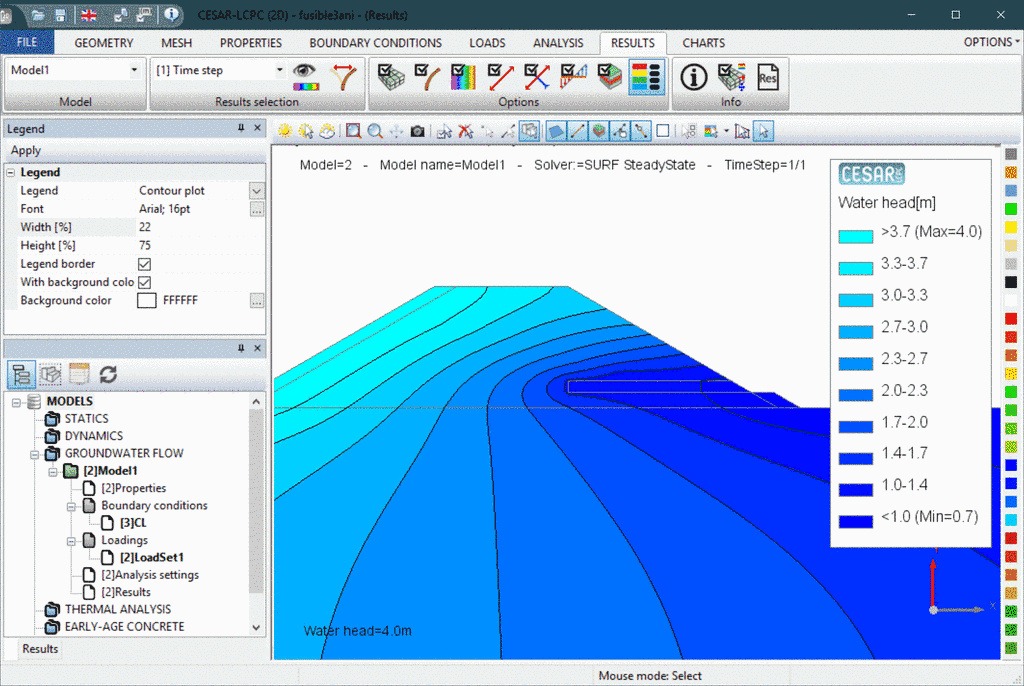Click the red X deselect-all cursor icon
Image resolution: width=1024 pixels, height=686 pixels.
[x=466, y=131]
